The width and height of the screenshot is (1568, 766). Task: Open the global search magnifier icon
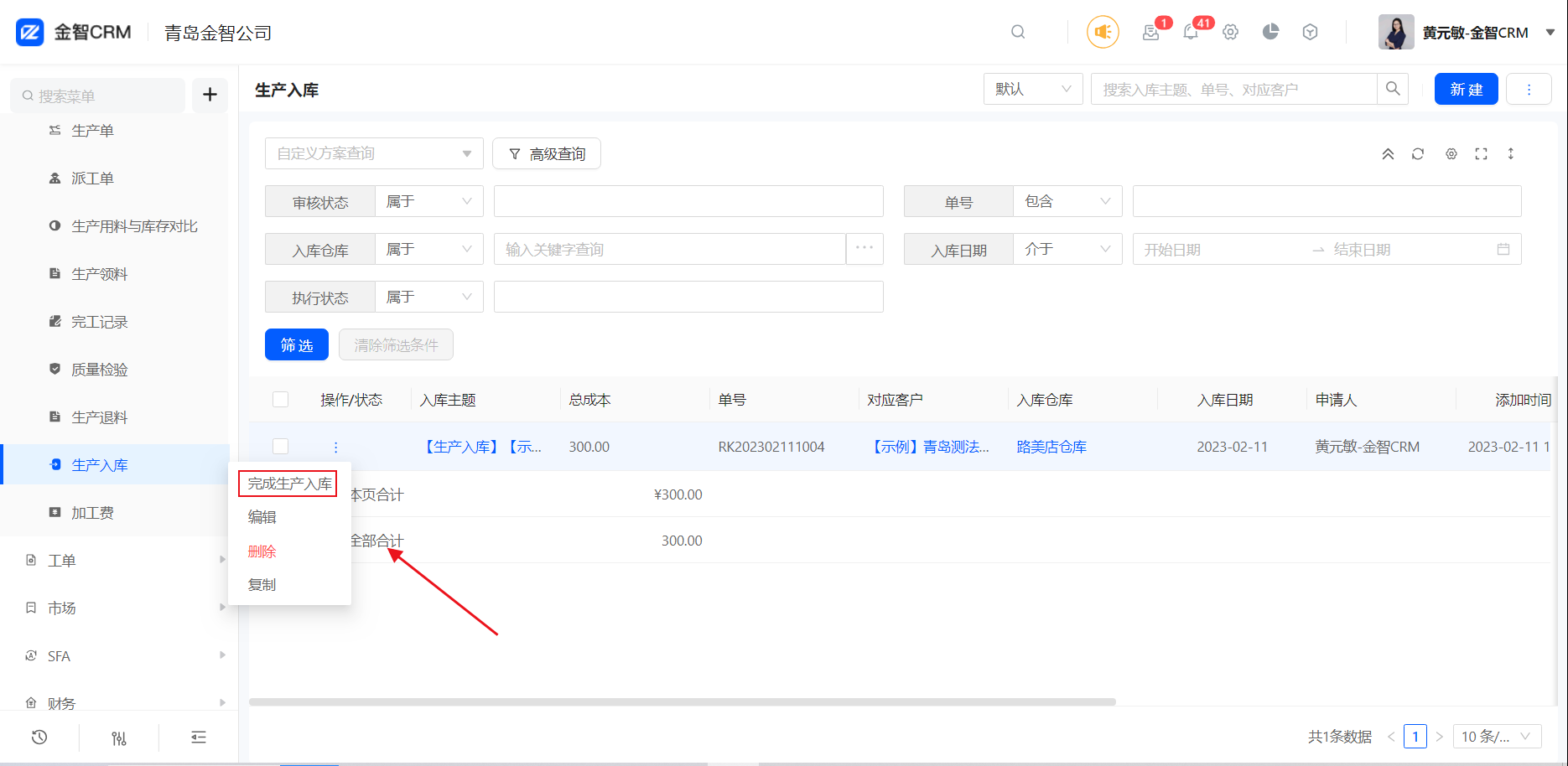tap(1018, 32)
